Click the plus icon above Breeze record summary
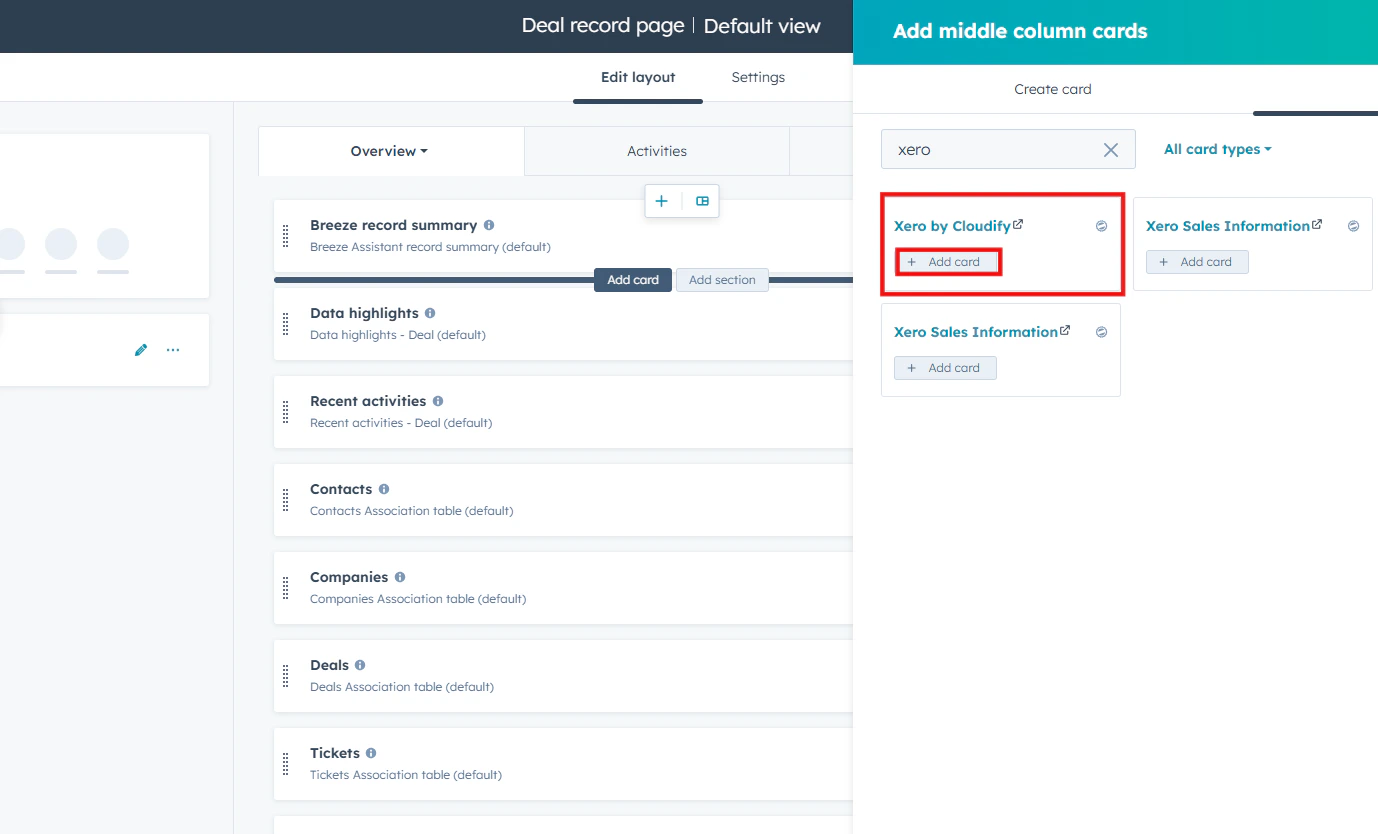1378x834 pixels. pos(661,201)
